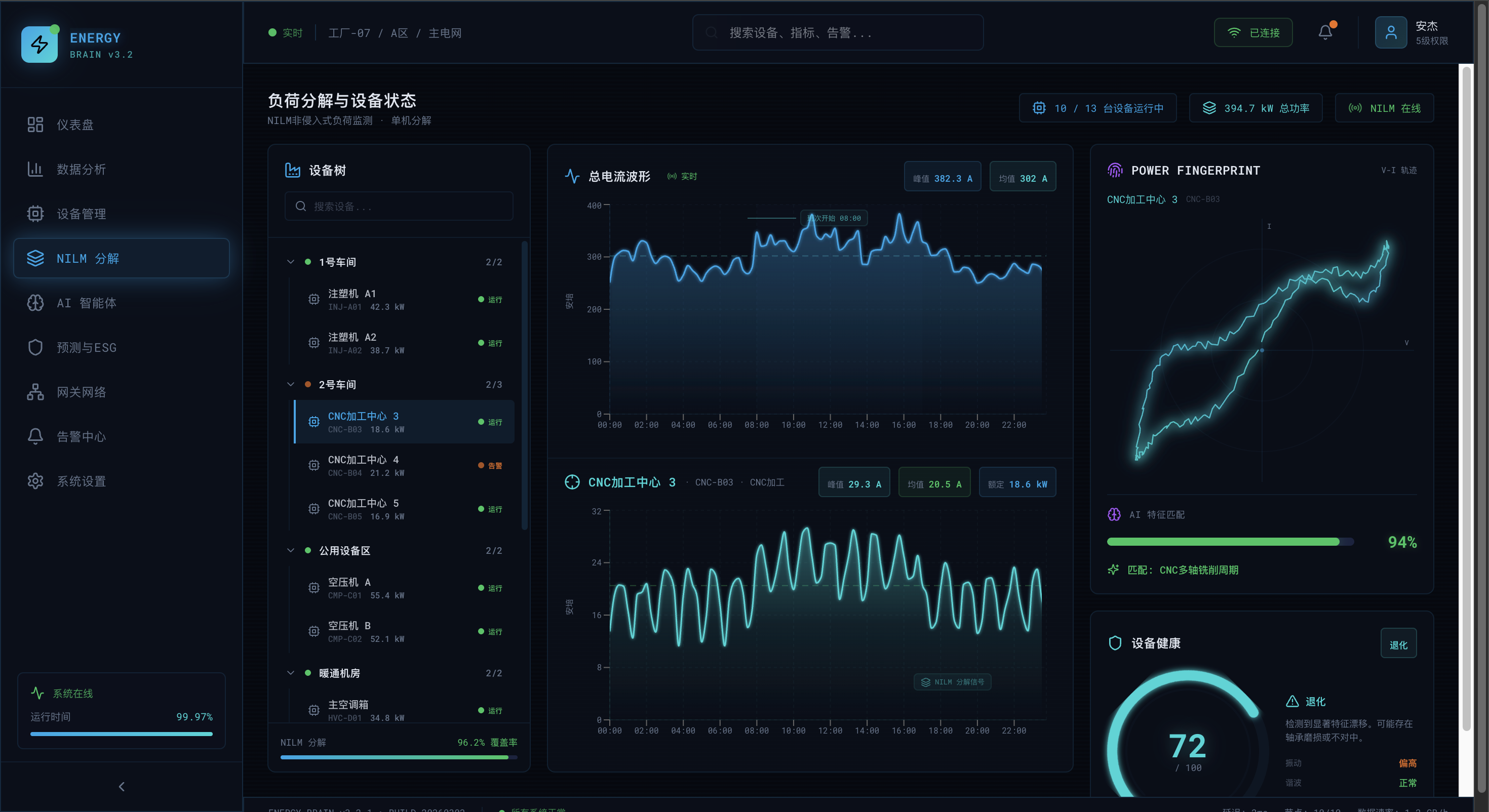
Task: Toggle the NILM 在线 status chip
Action: [1384, 108]
